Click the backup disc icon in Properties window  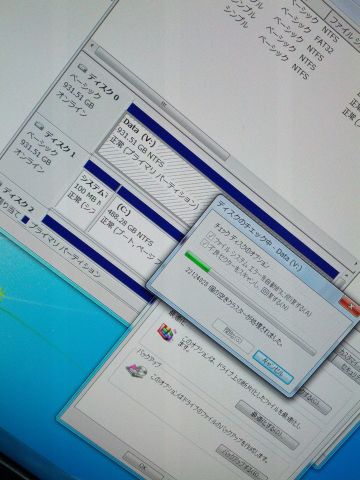136,371
